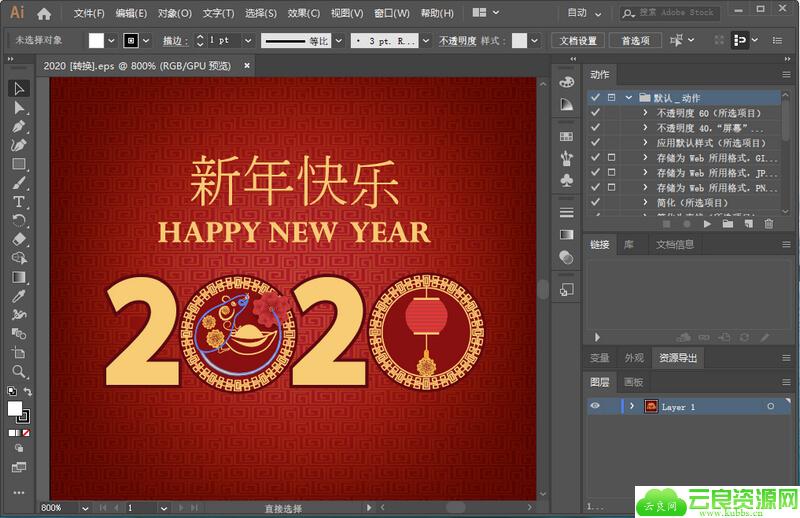Open the Brushes panel icon
800x518 pixels.
(566, 159)
